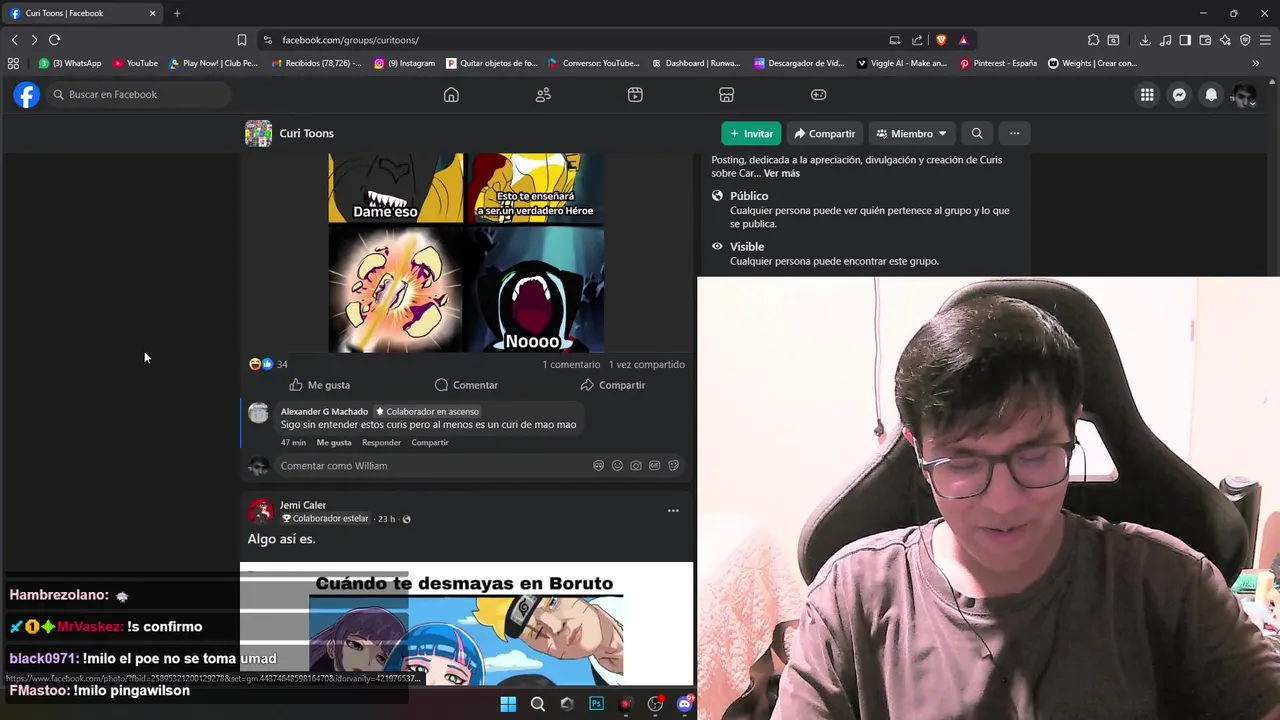Open sticker picker in comment box
The image size is (1280, 720).
click(x=674, y=466)
